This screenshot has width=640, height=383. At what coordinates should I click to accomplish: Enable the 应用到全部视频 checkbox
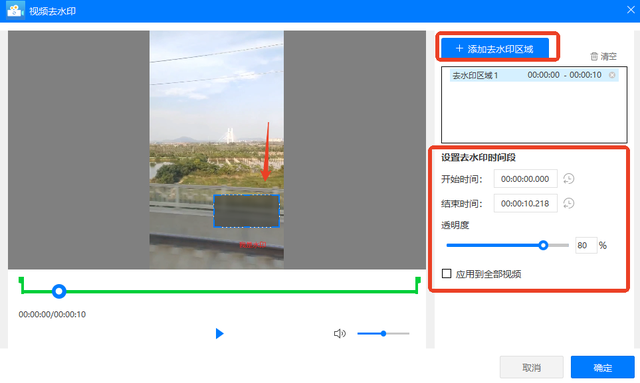tap(447, 274)
